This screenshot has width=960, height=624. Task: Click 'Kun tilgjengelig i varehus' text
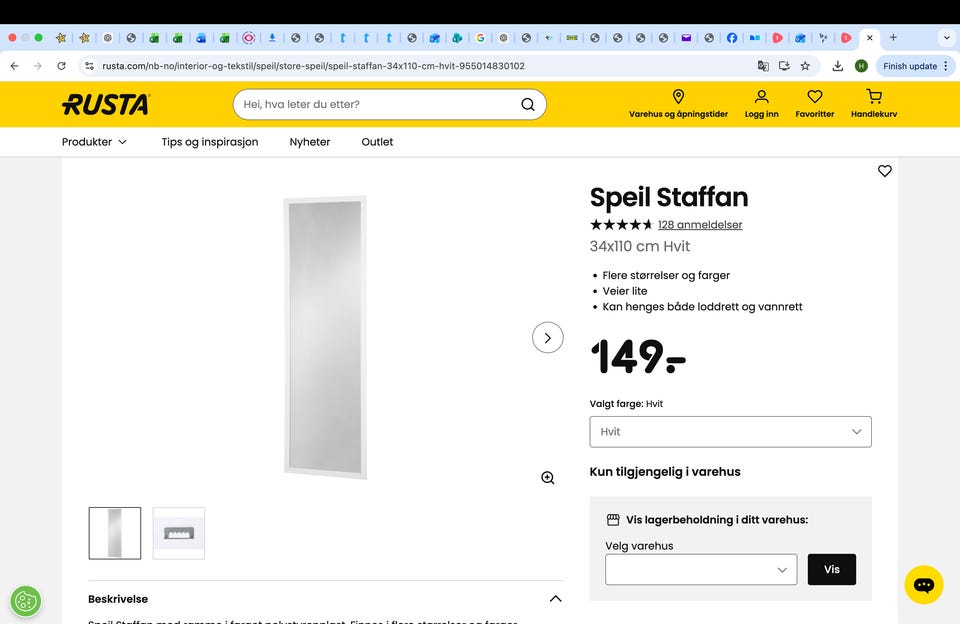click(665, 472)
